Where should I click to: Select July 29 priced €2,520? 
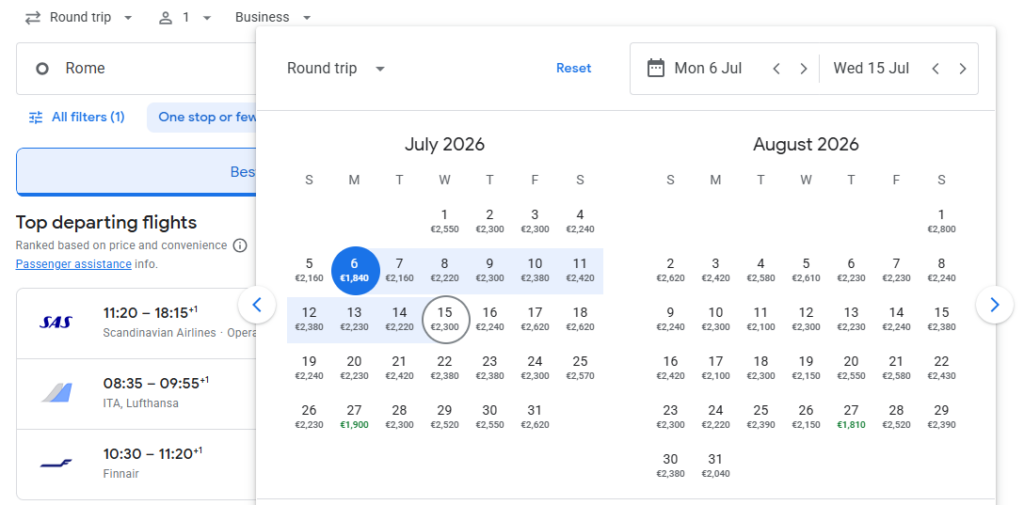445,417
